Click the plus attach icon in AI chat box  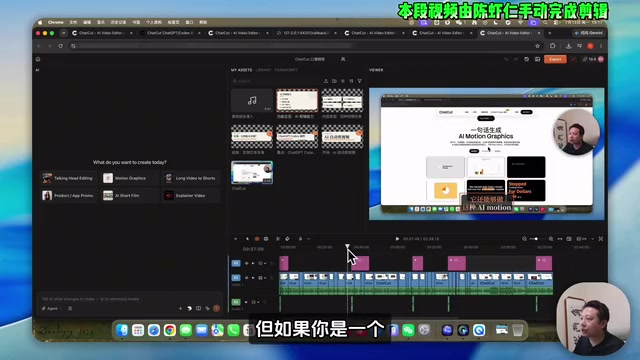180,309
